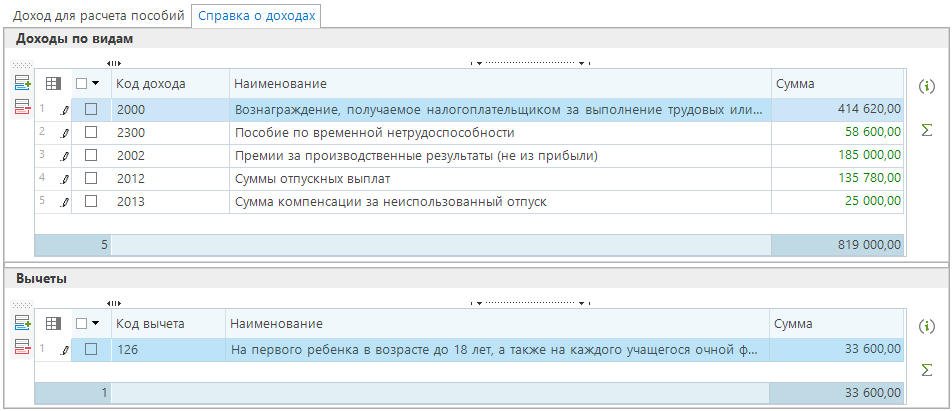
Task: Switch to the "Доход для расчета пособий" tab
Action: point(97,16)
